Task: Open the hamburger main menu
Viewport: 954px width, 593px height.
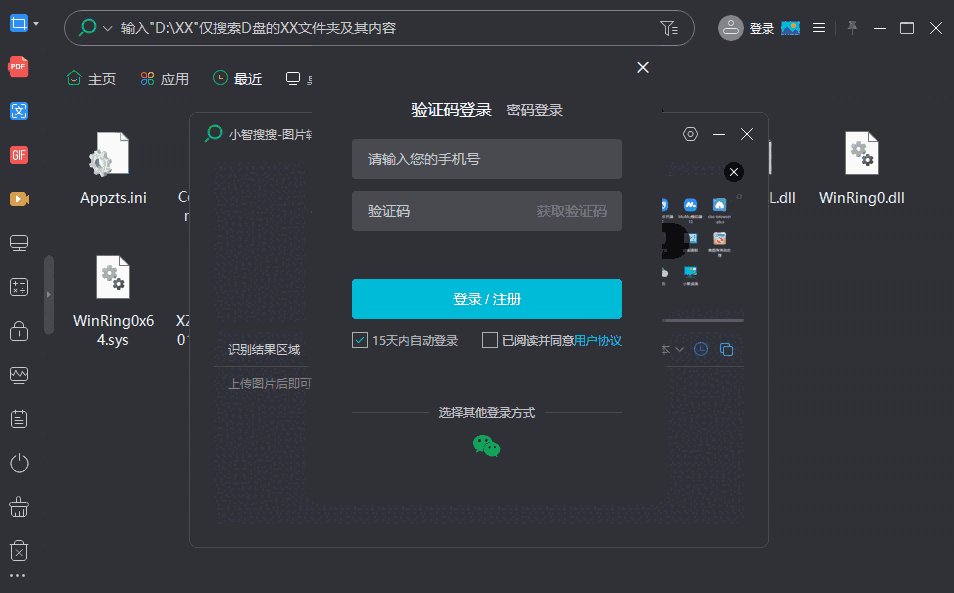Action: (819, 28)
